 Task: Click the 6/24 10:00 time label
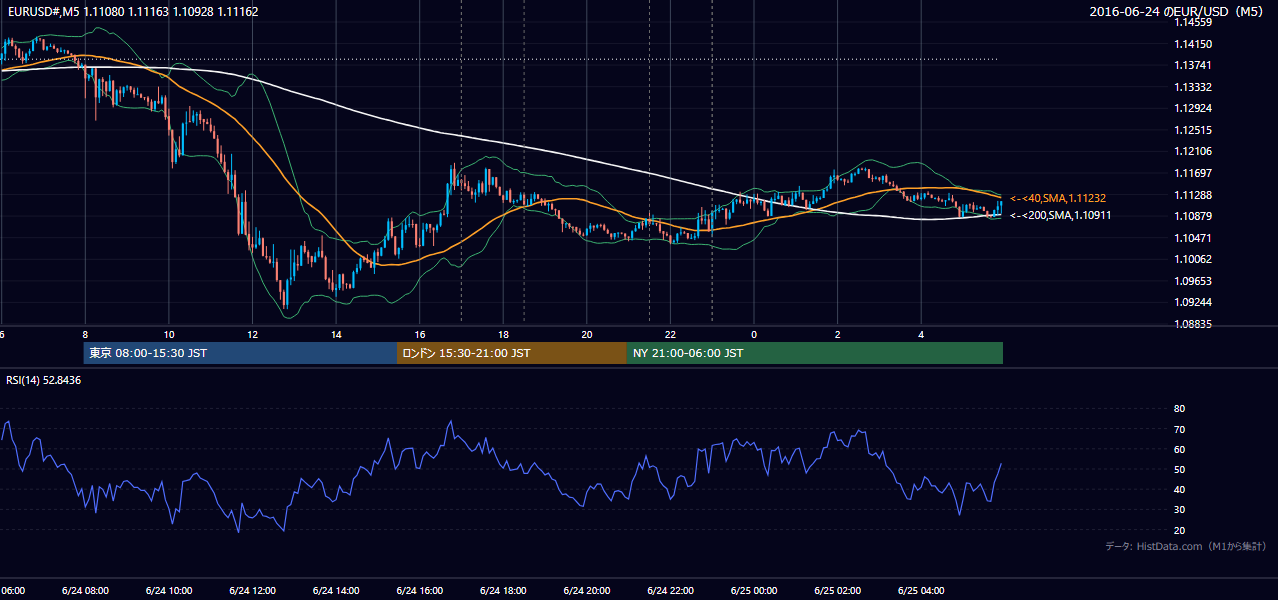(168, 590)
